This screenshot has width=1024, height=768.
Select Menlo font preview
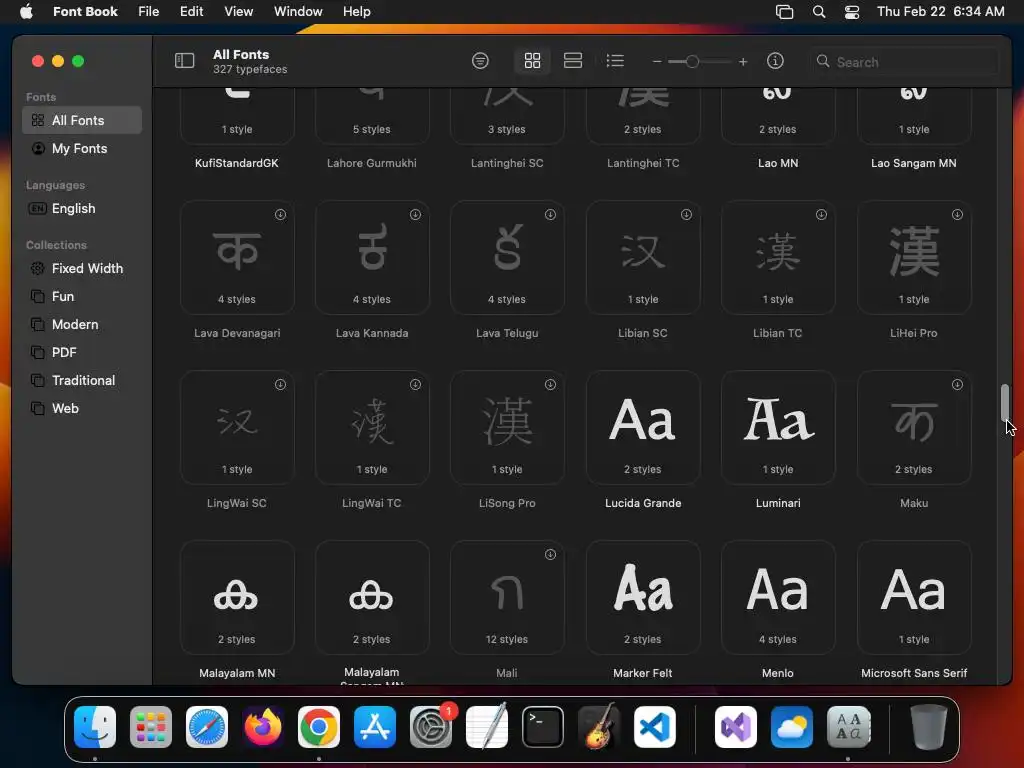(x=778, y=597)
